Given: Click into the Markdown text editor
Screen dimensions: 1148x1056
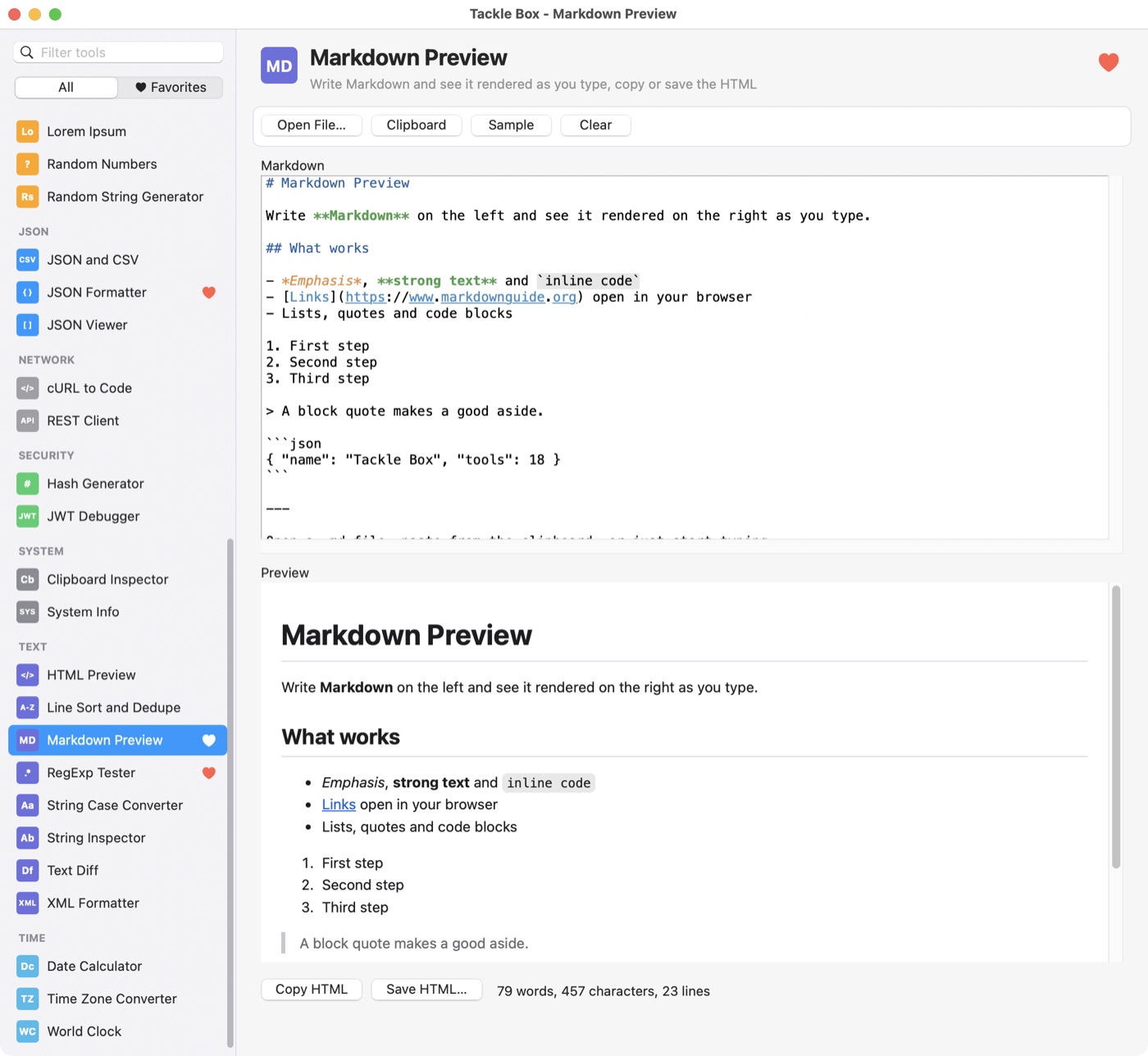Looking at the screenshot, I should (685, 357).
